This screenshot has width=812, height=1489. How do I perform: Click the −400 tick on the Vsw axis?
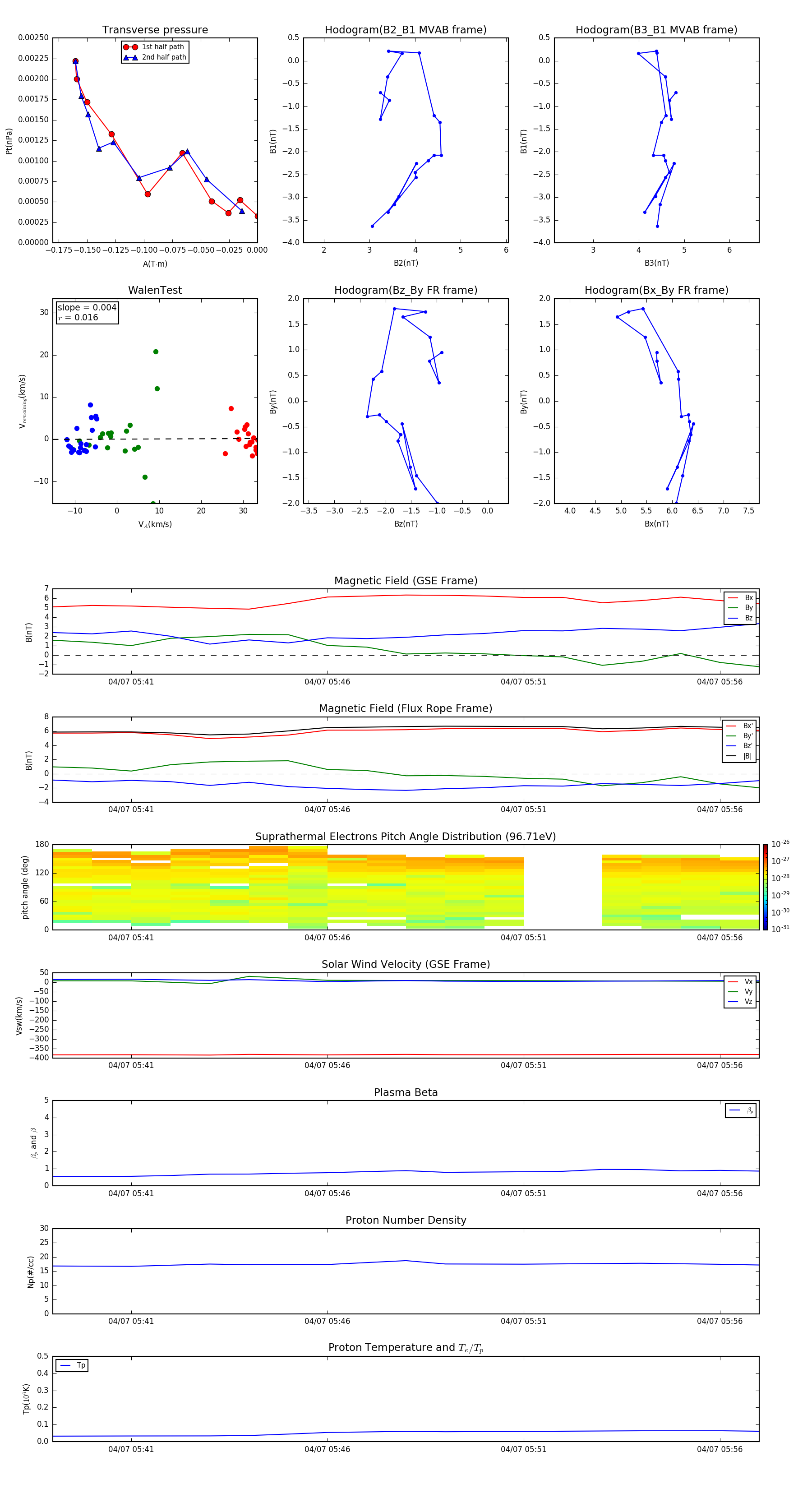(39, 1058)
